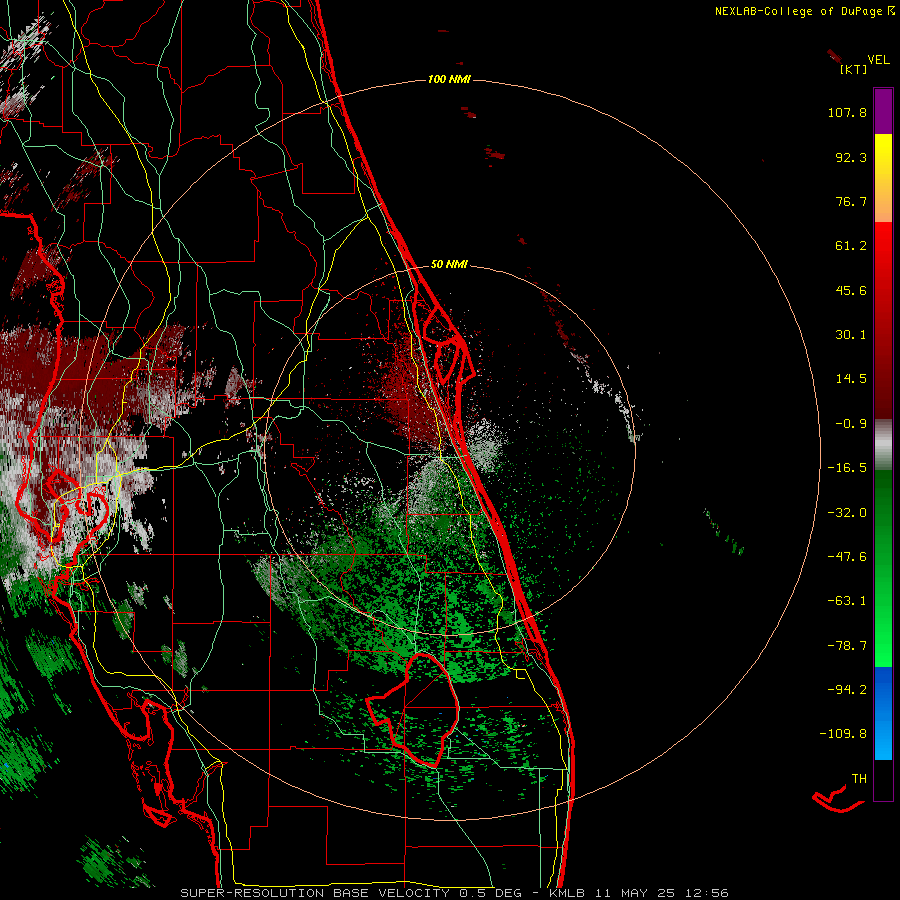The height and width of the screenshot is (900, 900).
Task: Select the 45.6 velocity scale value
Action: [851, 290]
